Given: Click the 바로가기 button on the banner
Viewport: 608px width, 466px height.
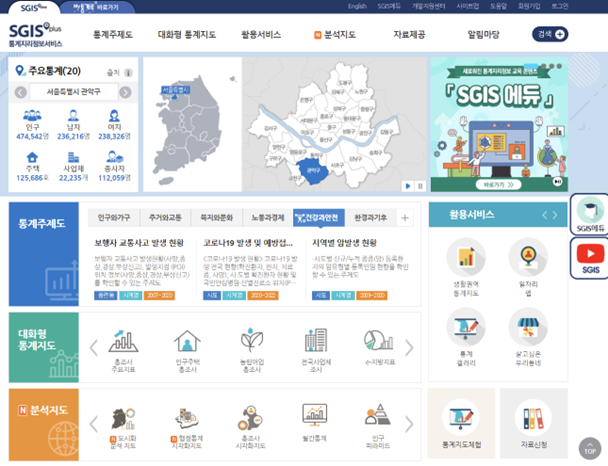Looking at the screenshot, I should (499, 185).
